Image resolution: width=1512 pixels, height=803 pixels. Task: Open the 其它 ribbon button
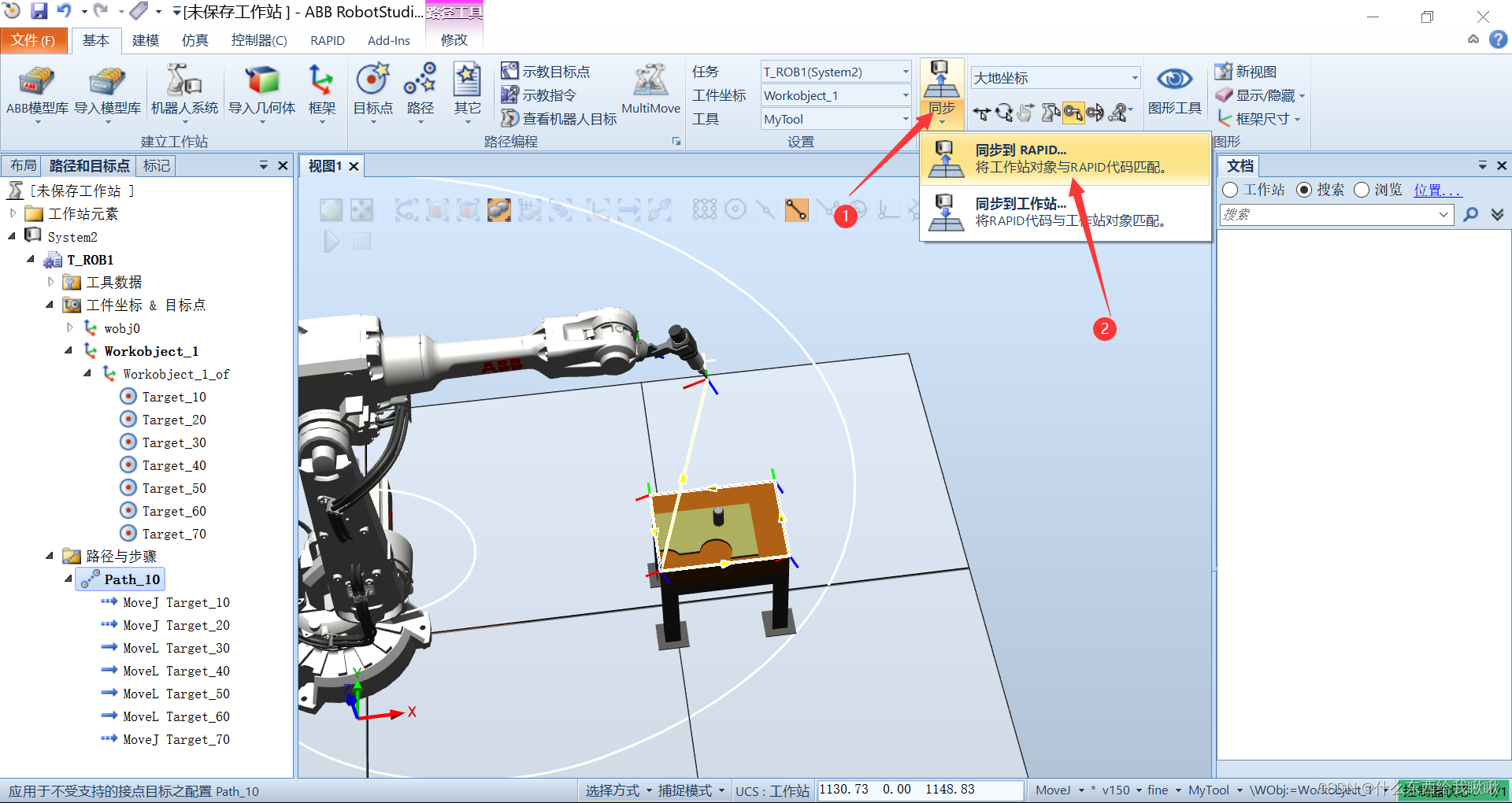point(467,92)
